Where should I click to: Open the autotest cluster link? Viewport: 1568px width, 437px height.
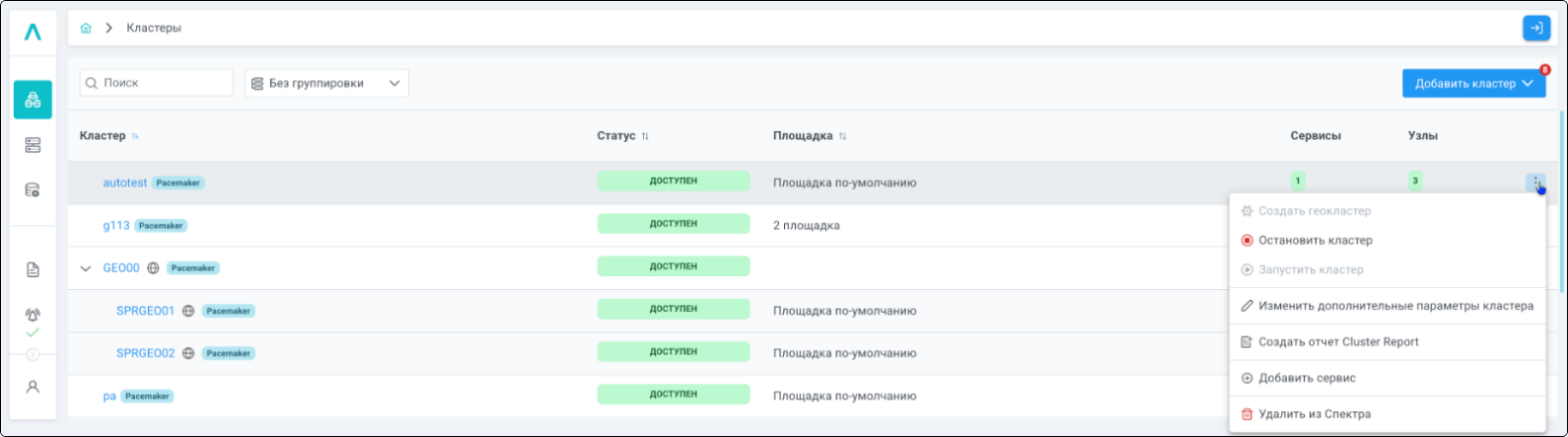point(125,183)
